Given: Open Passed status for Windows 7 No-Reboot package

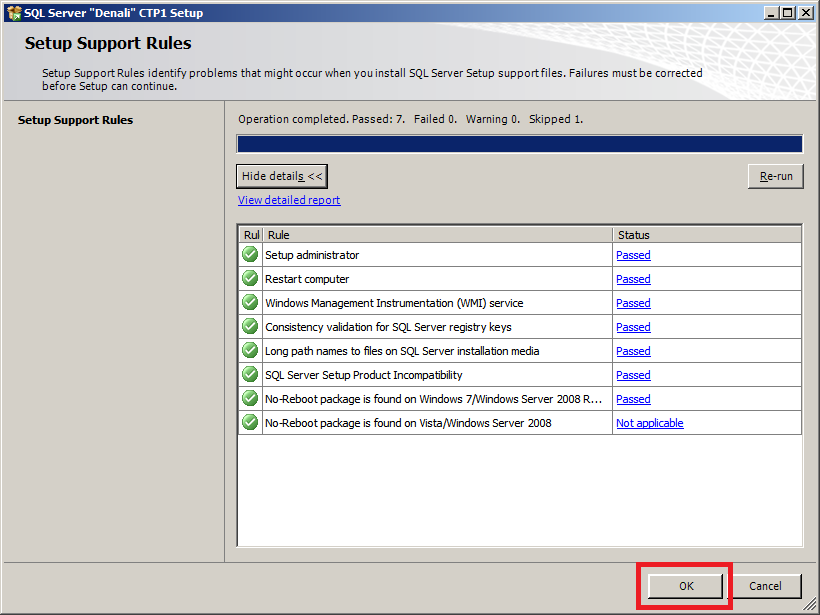Looking at the screenshot, I should coord(633,400).
